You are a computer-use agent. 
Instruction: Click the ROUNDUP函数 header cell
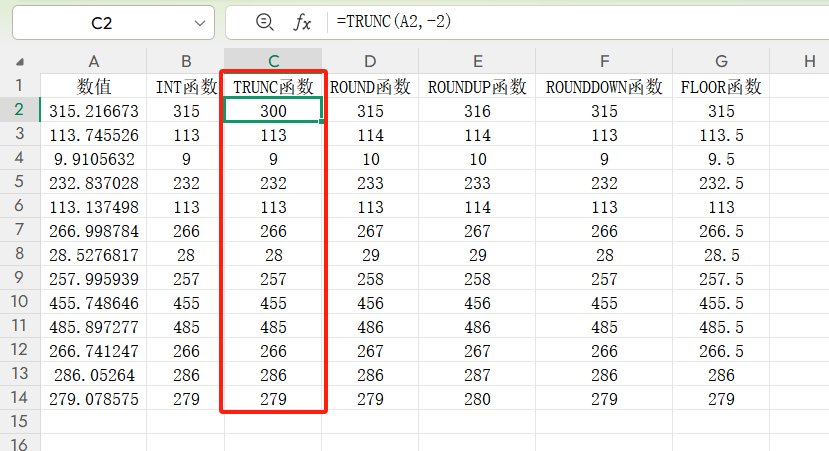click(477, 86)
